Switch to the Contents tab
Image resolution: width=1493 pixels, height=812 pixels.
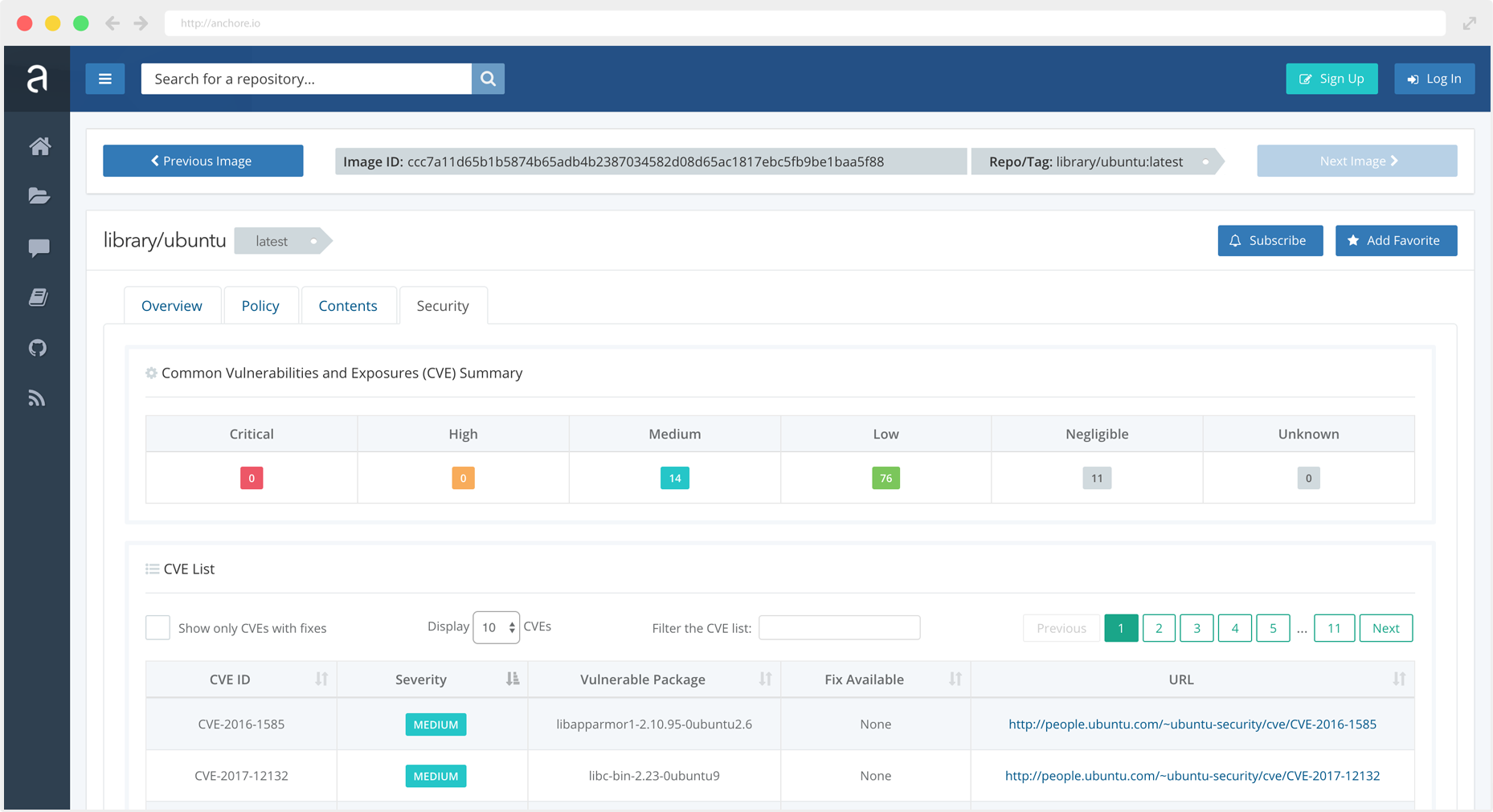click(x=348, y=305)
